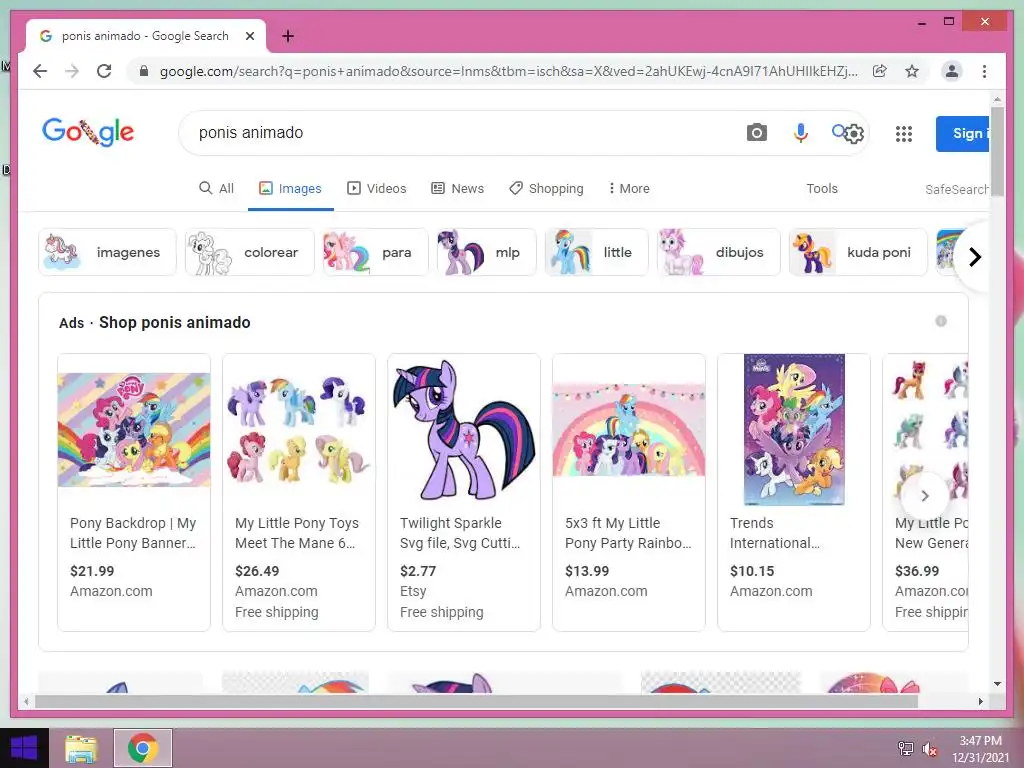Click the padlock site info icon
The image size is (1024, 768).
tap(144, 71)
